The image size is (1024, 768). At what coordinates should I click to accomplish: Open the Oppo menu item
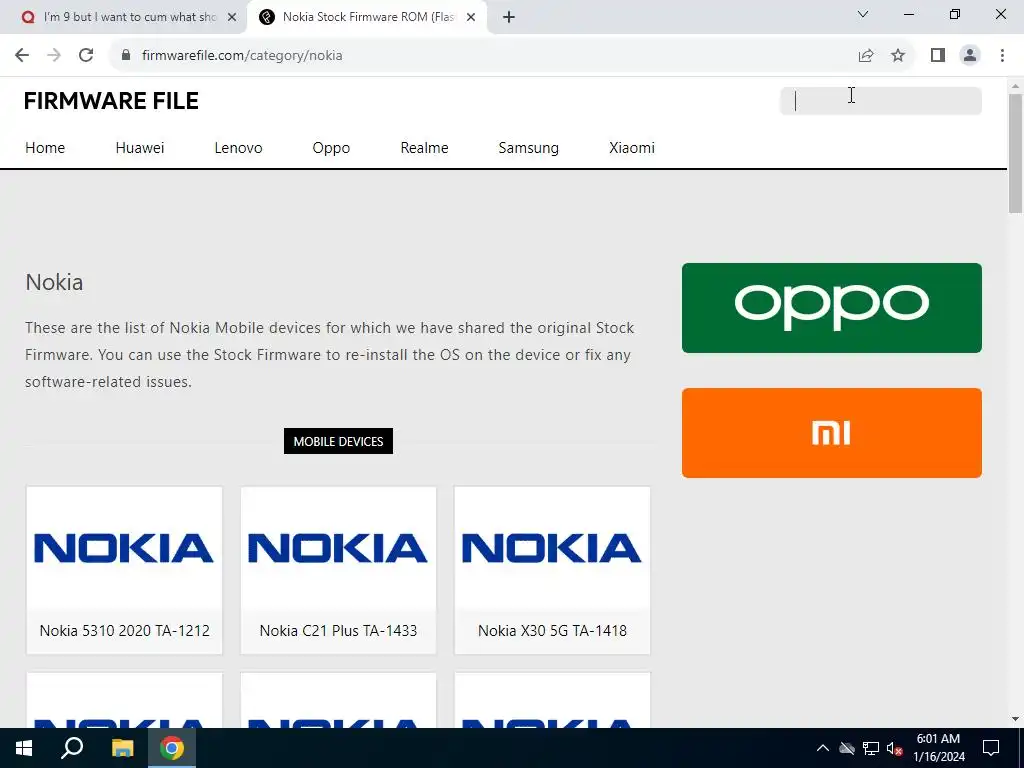point(331,148)
